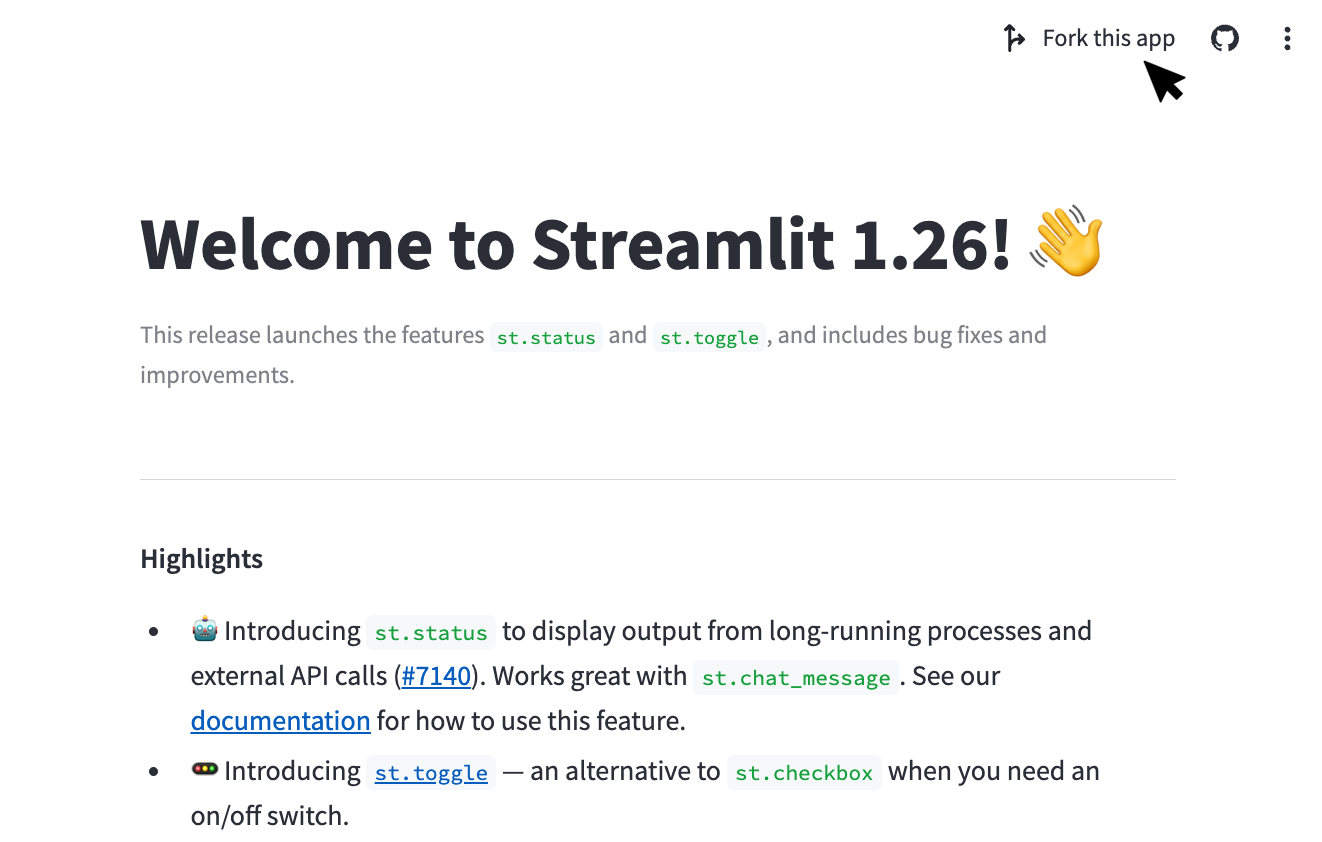This screenshot has width=1322, height=842.
Task: Click the st.status code in Highlights list
Action: pos(430,633)
